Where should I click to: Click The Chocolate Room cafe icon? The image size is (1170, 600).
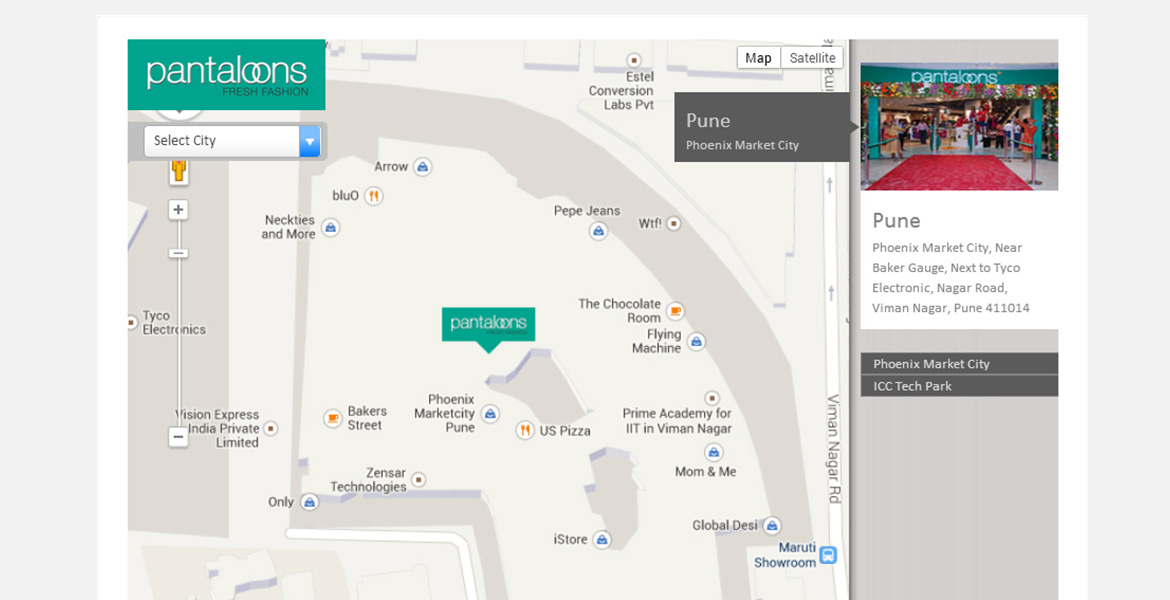[676, 311]
